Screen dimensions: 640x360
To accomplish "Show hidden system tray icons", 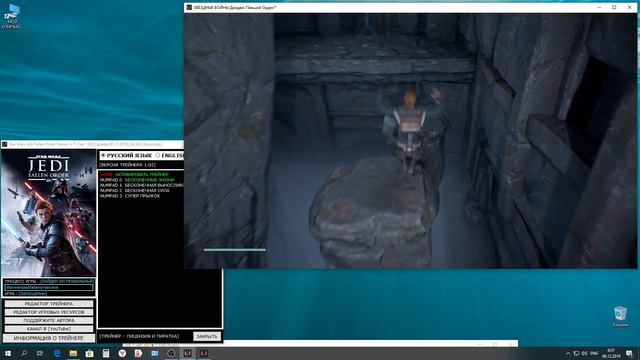I will [568, 353].
